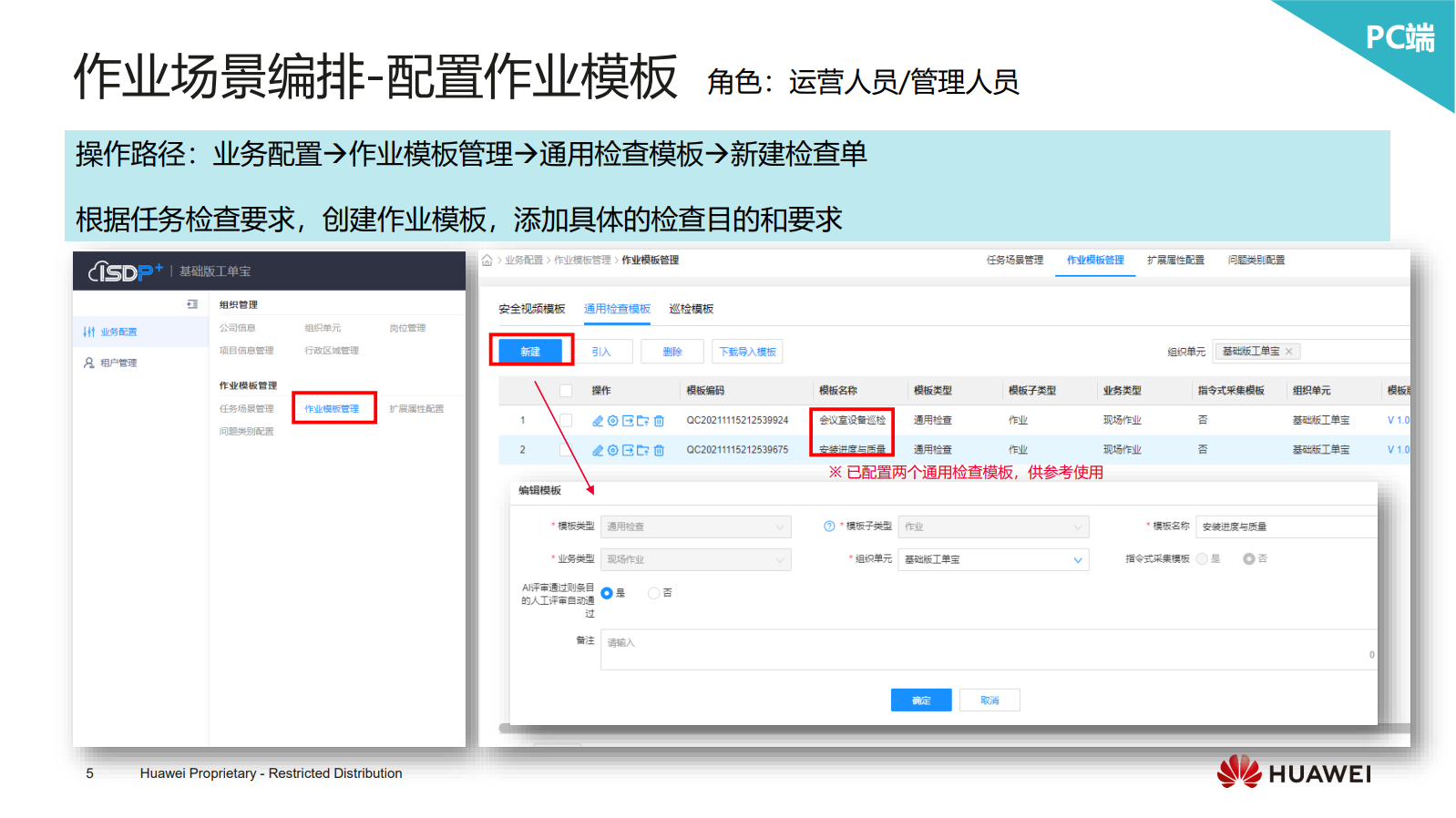Open the 业务类型 dropdown
The image size is (1456, 818).
(x=696, y=559)
